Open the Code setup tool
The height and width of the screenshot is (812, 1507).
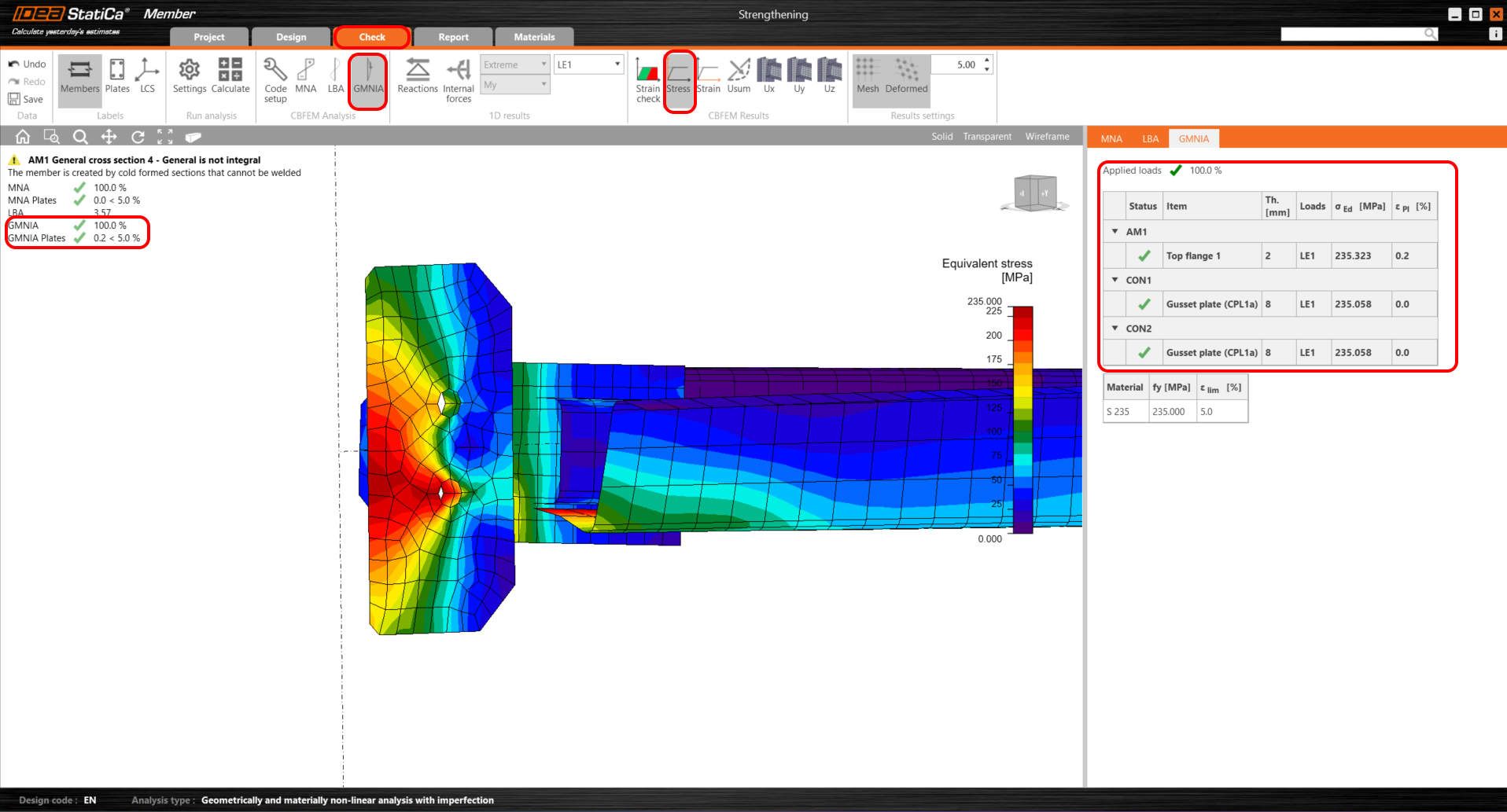coord(275,79)
